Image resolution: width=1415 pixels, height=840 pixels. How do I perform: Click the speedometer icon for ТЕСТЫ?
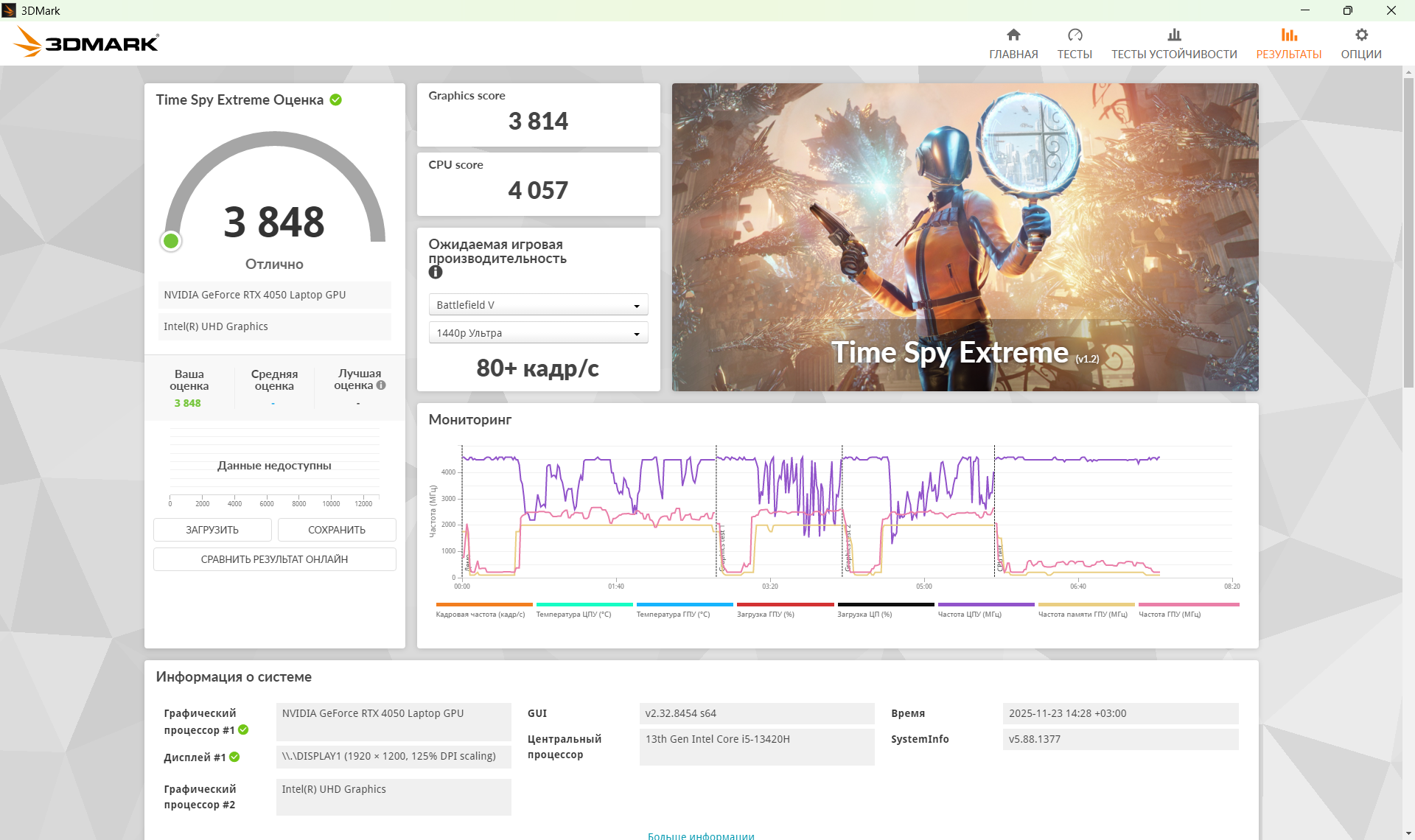click(x=1075, y=35)
